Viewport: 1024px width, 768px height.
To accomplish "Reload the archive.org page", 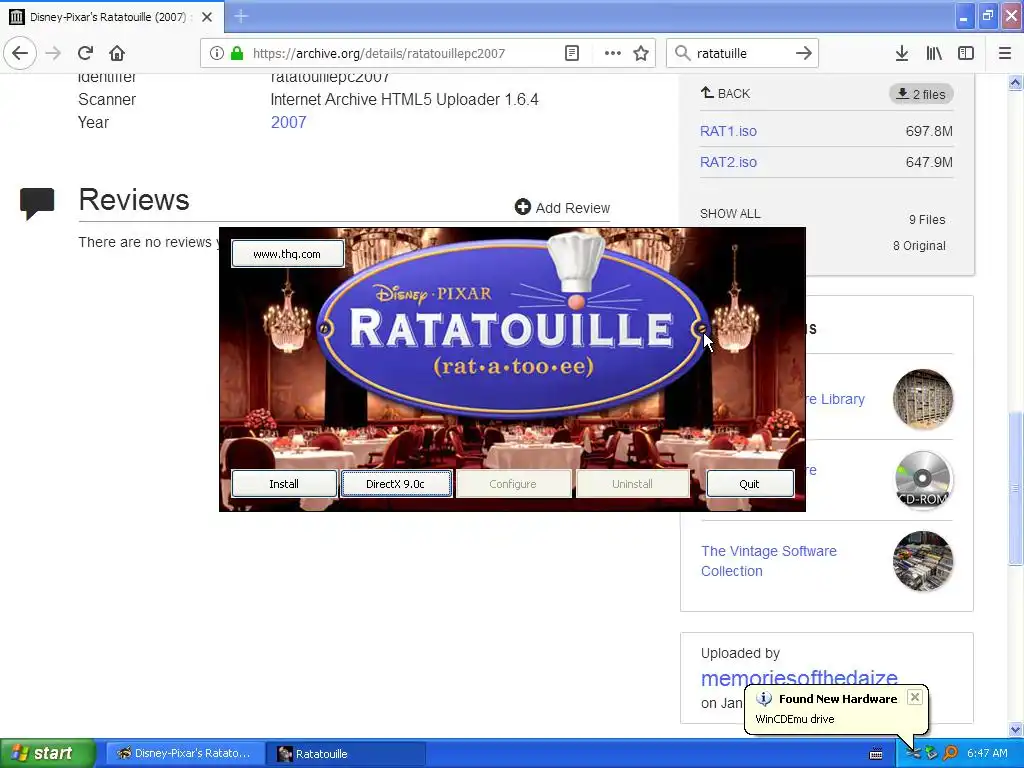I will coord(86,53).
